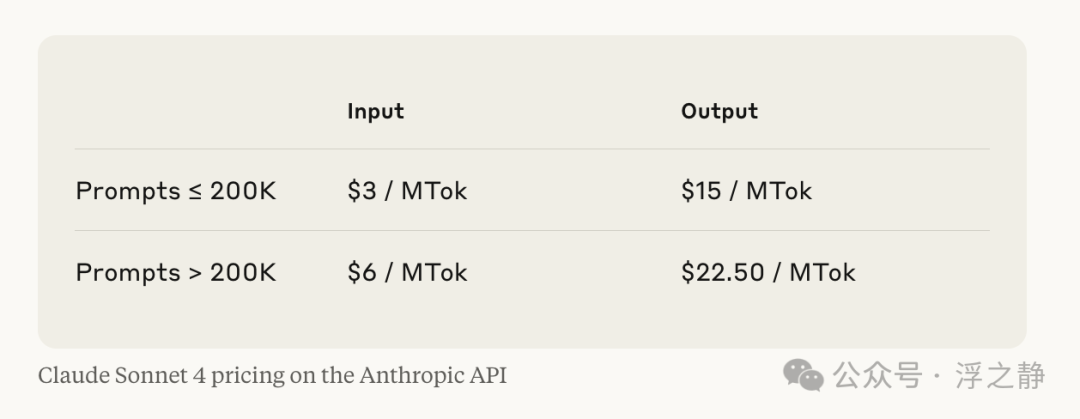Click the divider line below the headers

[532, 149]
